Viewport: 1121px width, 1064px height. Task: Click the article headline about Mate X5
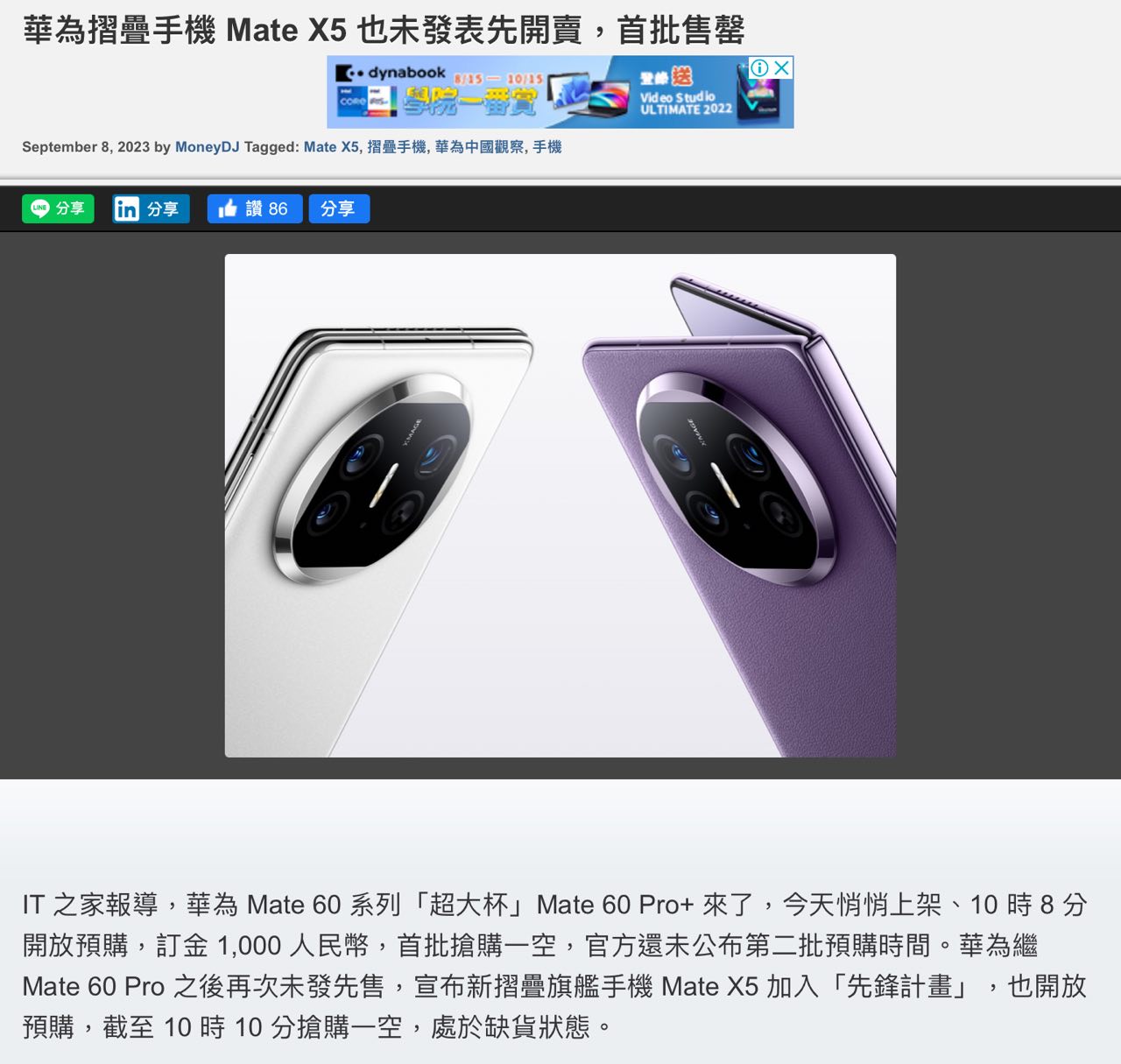tap(384, 31)
